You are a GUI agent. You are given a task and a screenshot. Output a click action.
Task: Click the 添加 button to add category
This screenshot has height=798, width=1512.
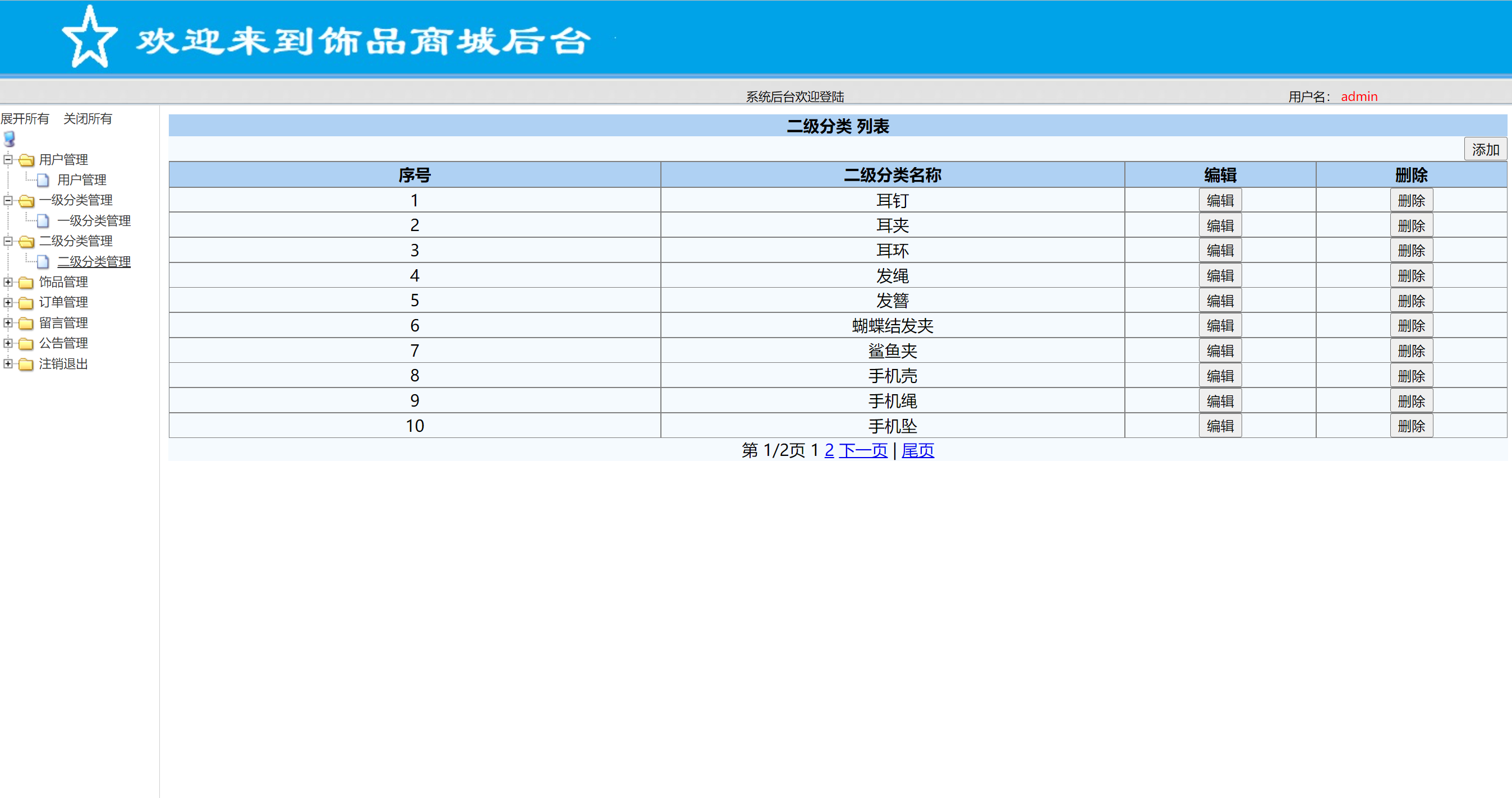1485,149
